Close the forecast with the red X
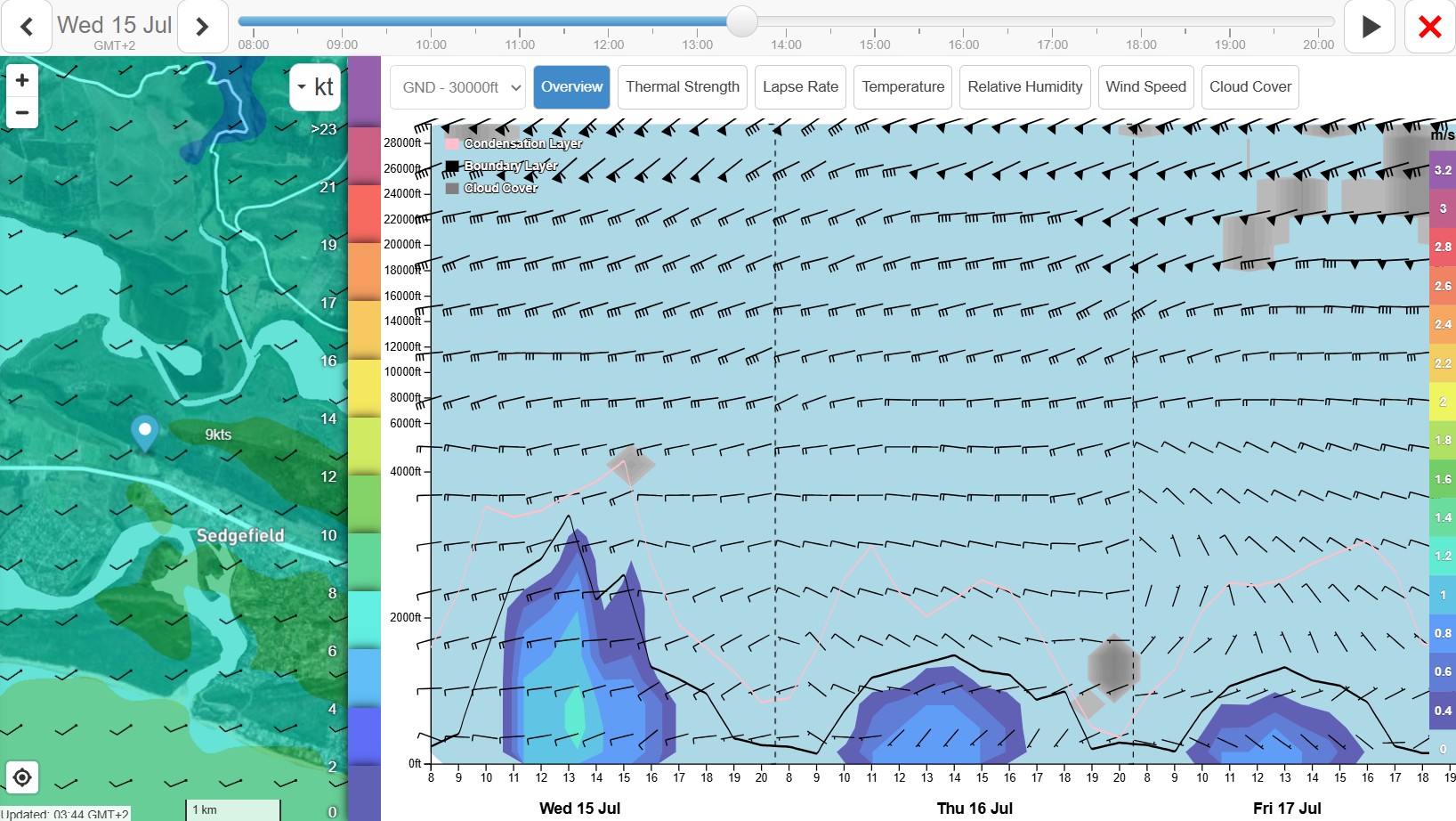The image size is (1456, 821). [x=1429, y=27]
